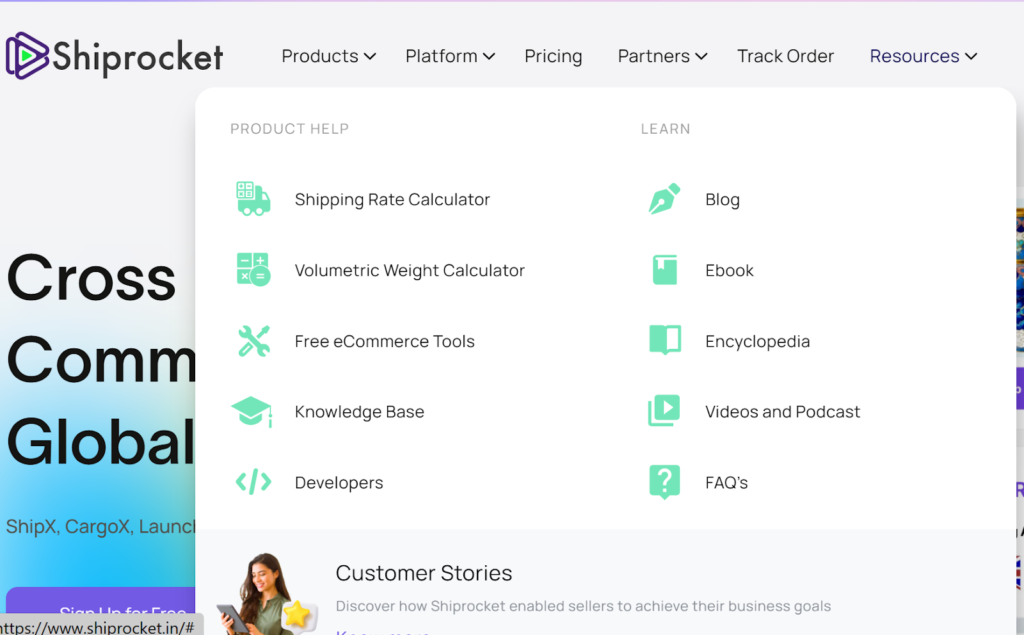Click the Encyclopedia open book icon
Screen dimensions: 1024x635
(x=664, y=341)
